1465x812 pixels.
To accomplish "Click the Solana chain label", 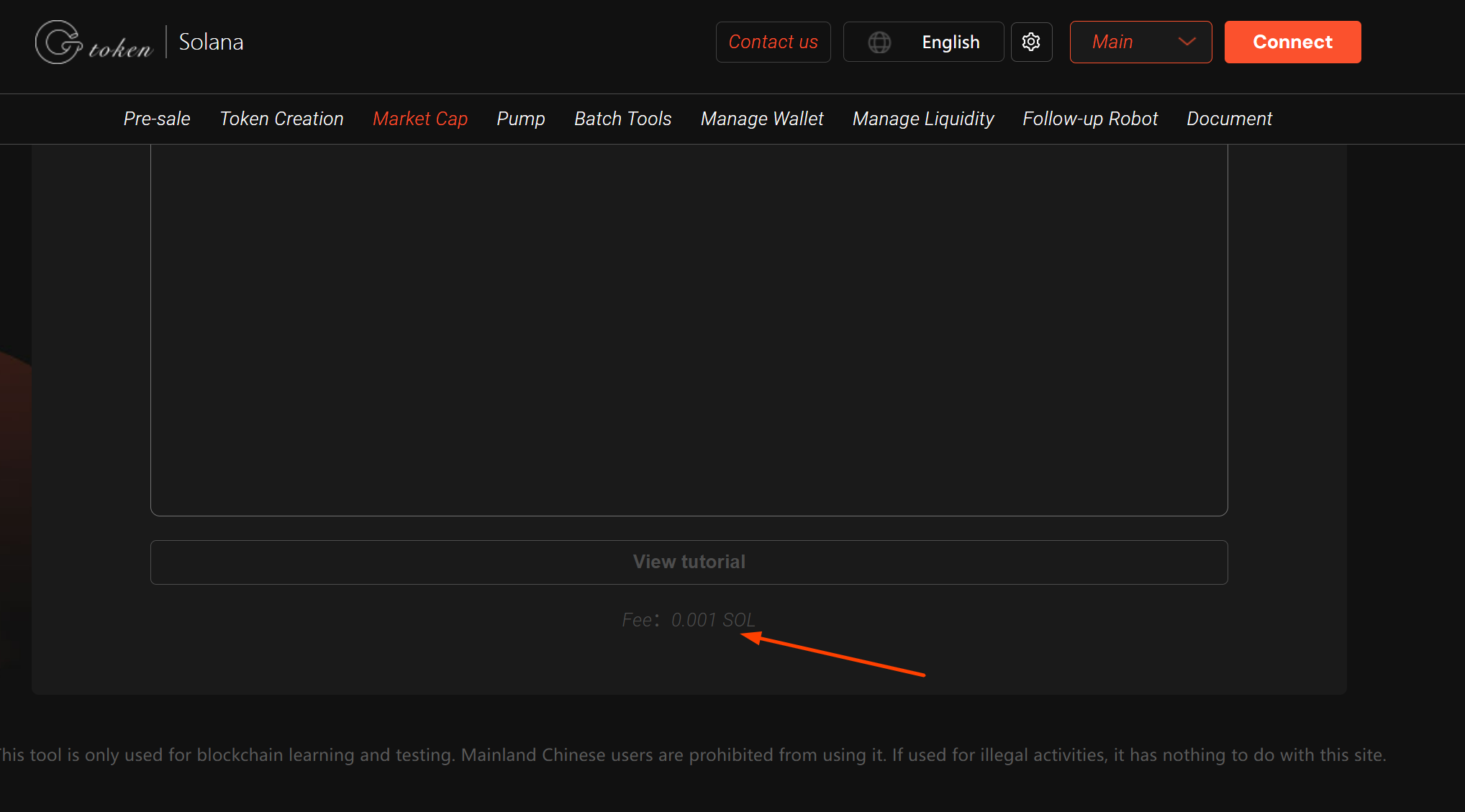I will [211, 42].
